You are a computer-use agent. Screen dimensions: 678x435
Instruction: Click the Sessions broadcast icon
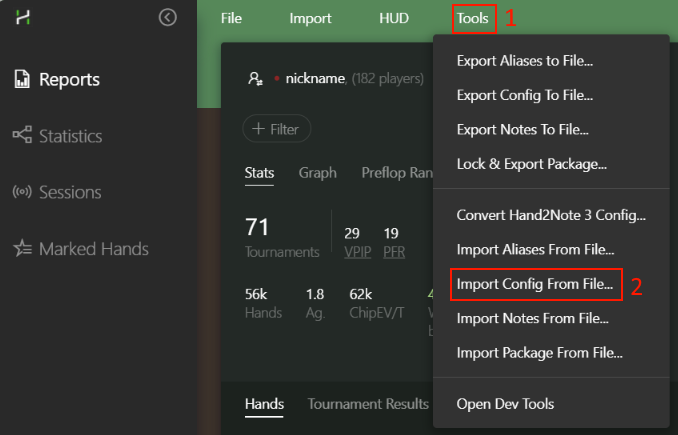tap(21, 192)
